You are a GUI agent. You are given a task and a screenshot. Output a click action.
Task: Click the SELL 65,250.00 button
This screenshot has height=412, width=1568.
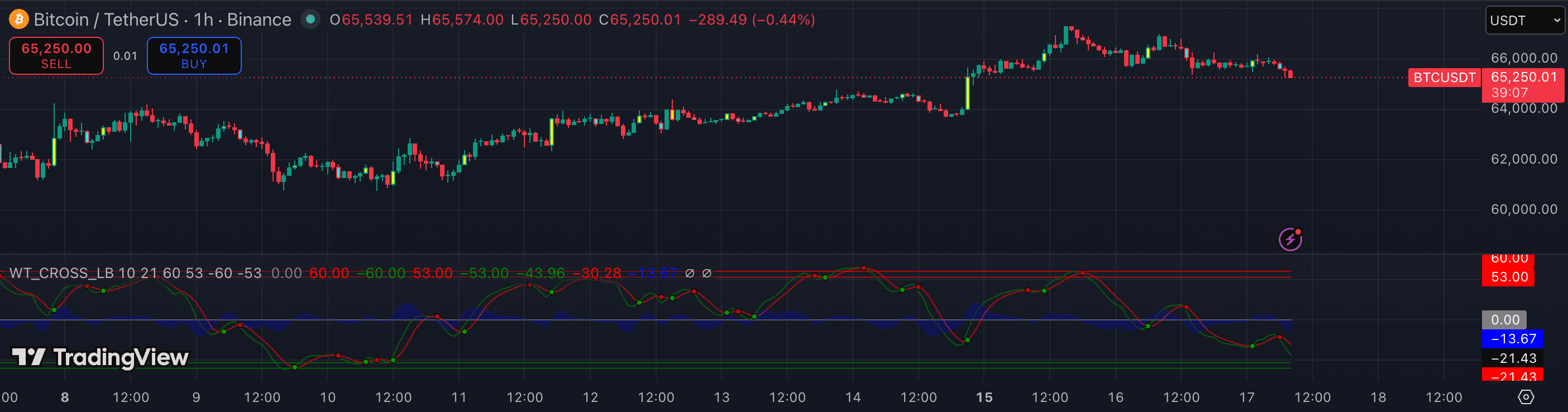[x=56, y=56]
